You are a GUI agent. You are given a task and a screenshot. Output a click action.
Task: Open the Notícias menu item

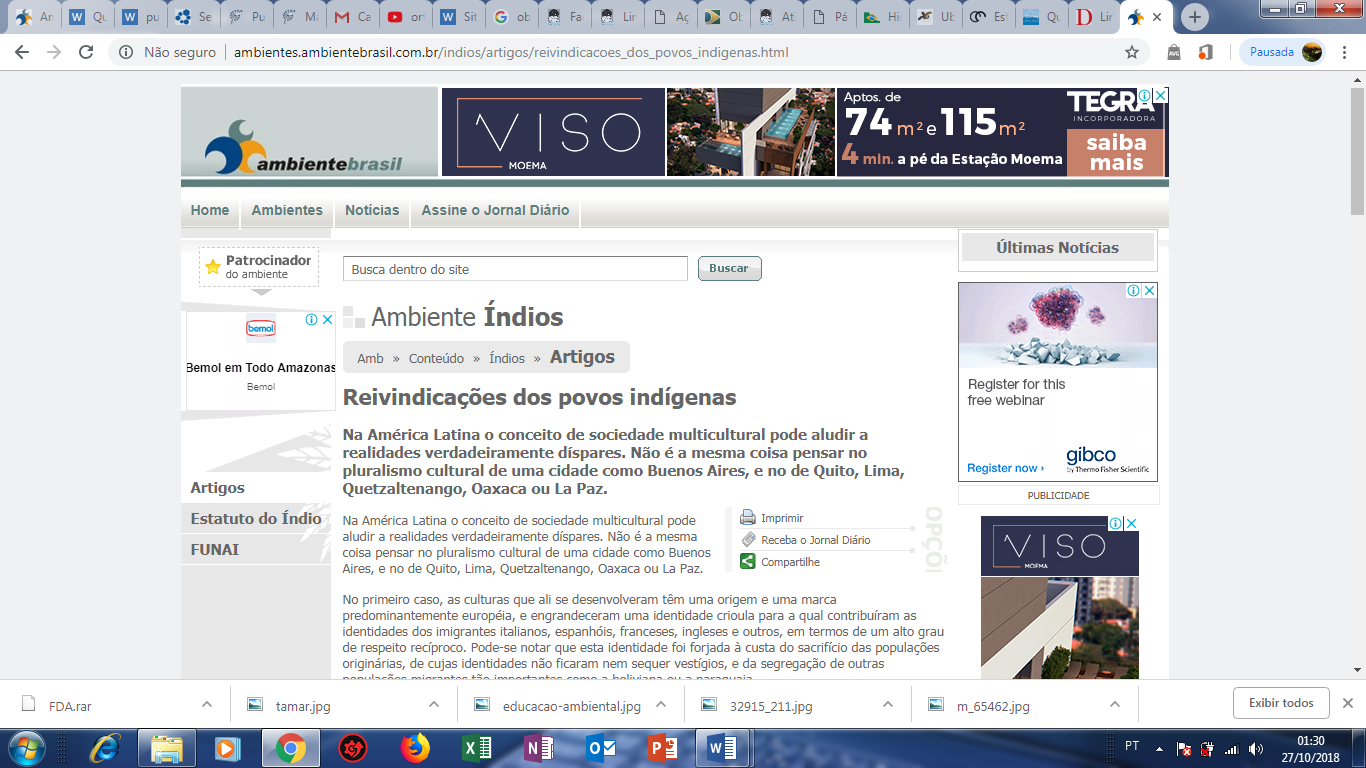point(372,210)
